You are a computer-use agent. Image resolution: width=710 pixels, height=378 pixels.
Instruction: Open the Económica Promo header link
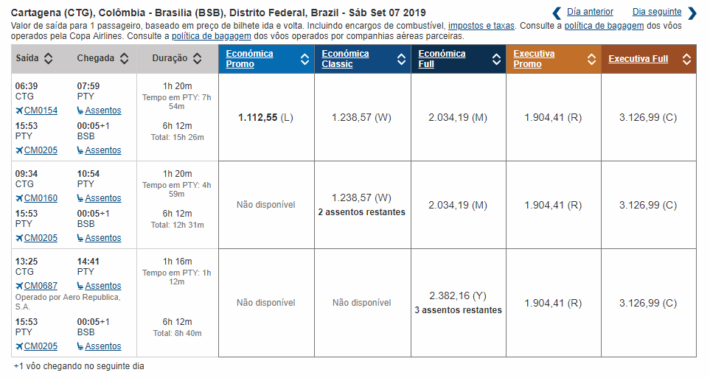[x=249, y=59]
